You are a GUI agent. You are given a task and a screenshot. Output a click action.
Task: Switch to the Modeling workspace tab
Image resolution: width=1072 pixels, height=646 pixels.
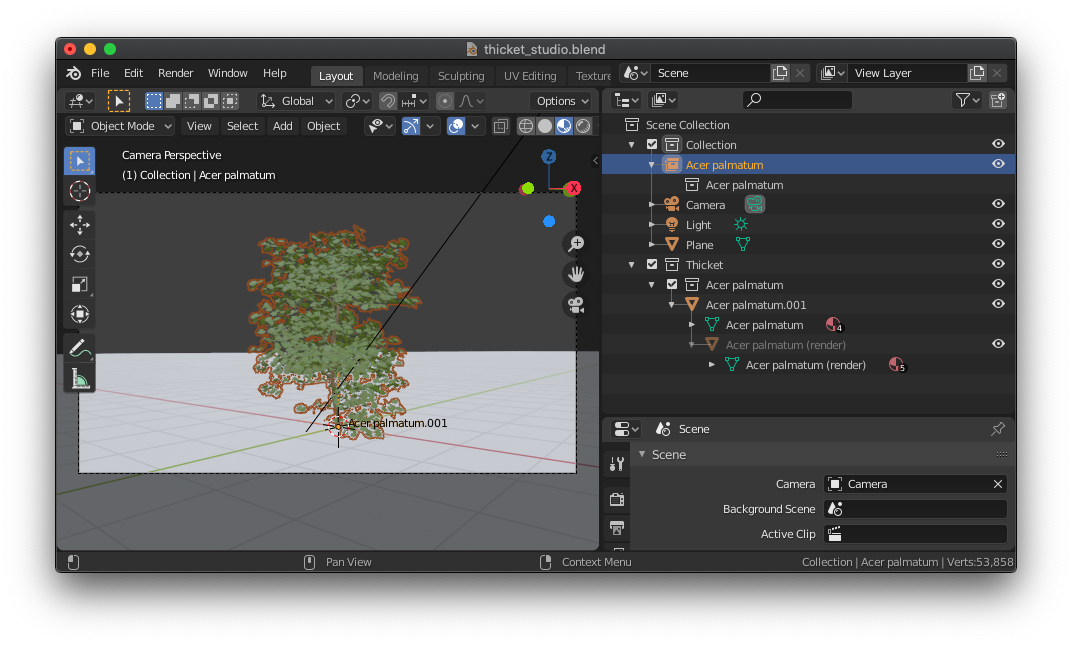click(395, 76)
